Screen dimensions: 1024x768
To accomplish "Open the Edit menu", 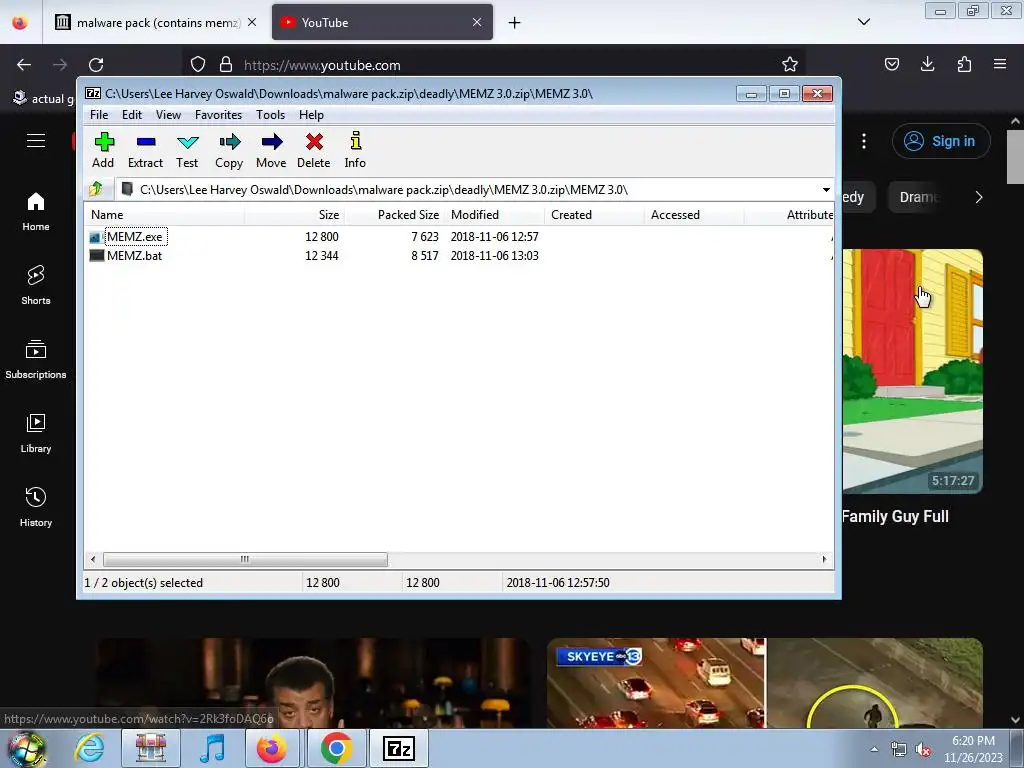I will [x=132, y=115].
